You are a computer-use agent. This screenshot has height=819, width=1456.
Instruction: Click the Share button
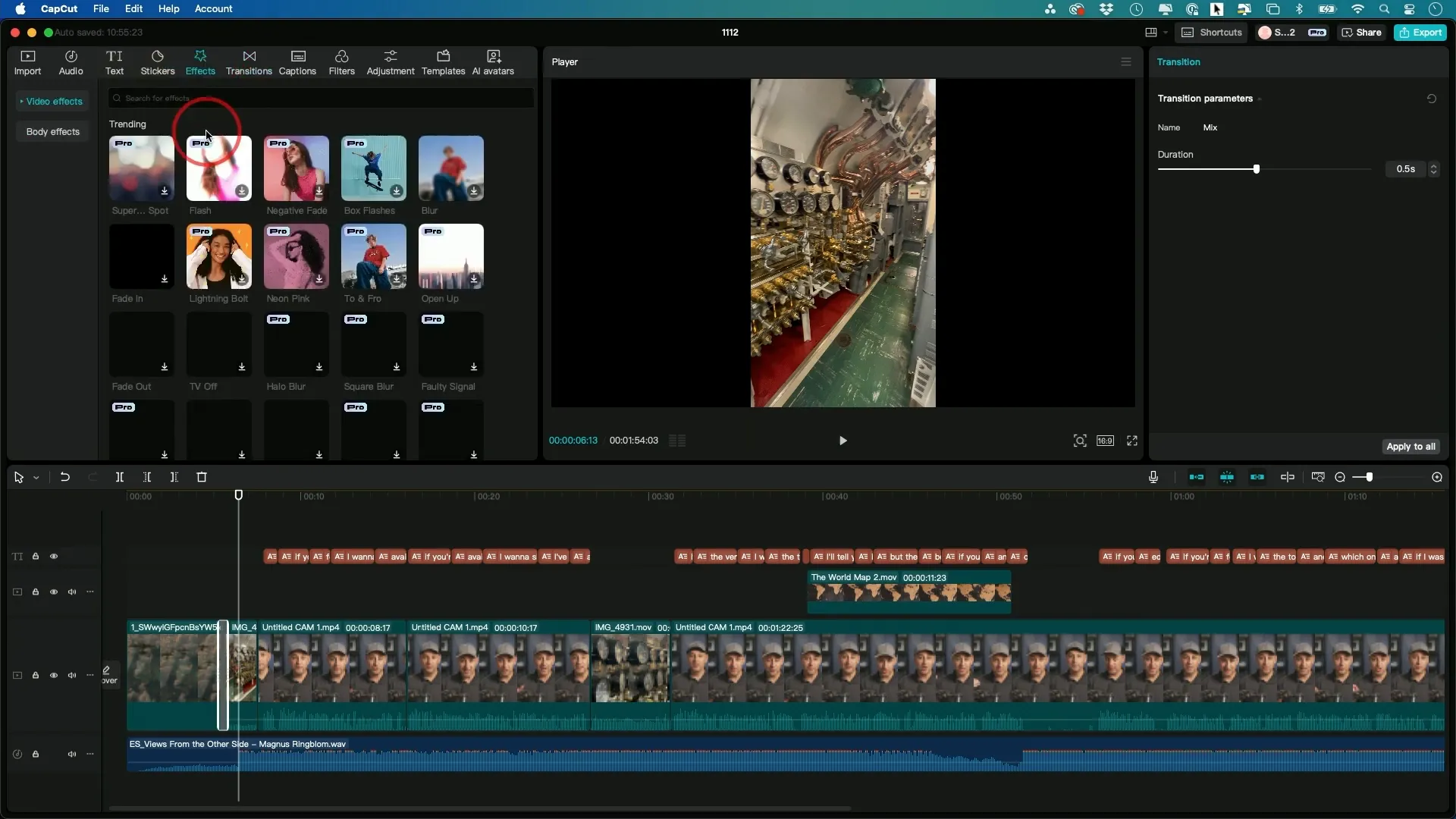[x=1362, y=33]
